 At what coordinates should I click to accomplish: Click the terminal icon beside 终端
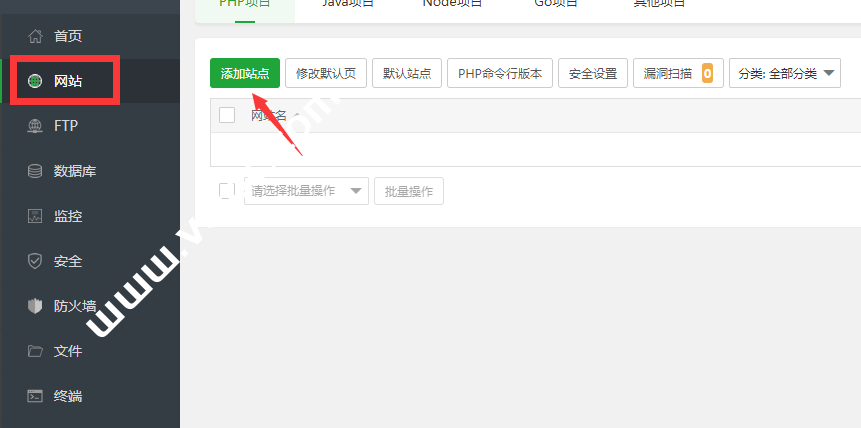click(35, 396)
